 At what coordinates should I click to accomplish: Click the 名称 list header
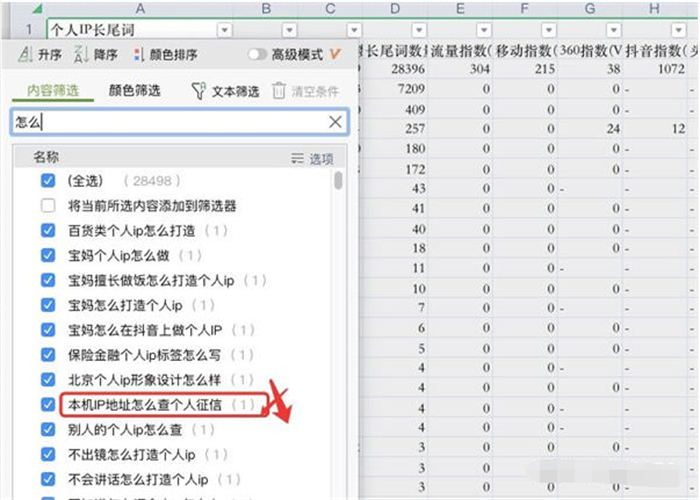46,157
